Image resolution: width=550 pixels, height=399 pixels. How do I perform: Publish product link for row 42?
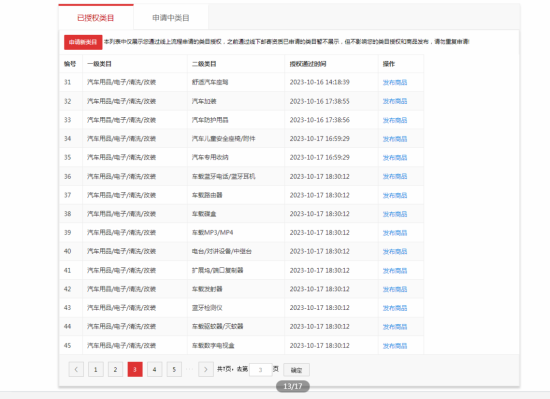click(395, 289)
